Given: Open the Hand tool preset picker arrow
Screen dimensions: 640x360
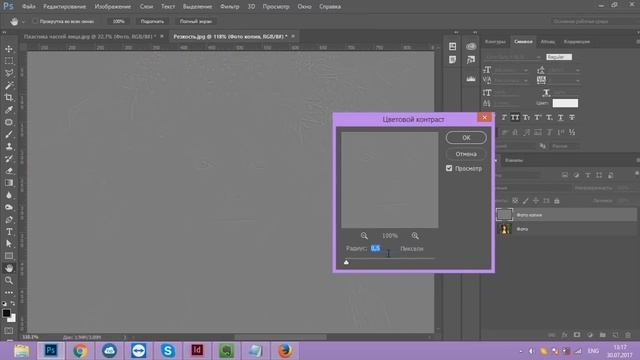Looking at the screenshot, I should (x=23, y=22).
